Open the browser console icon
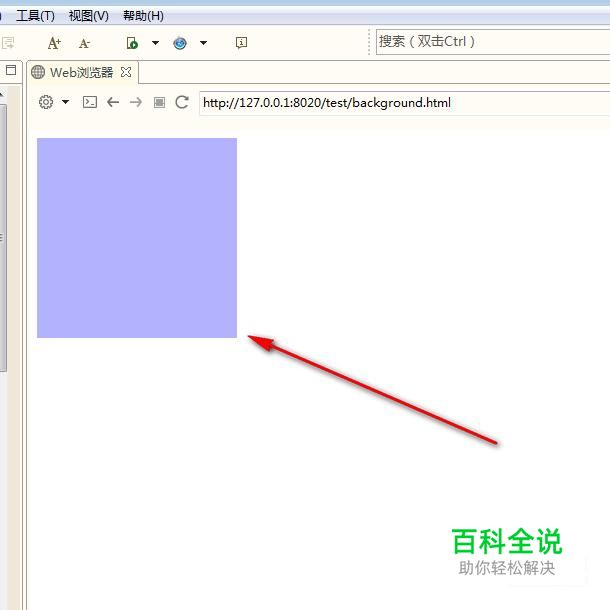The image size is (610, 610). click(x=90, y=102)
